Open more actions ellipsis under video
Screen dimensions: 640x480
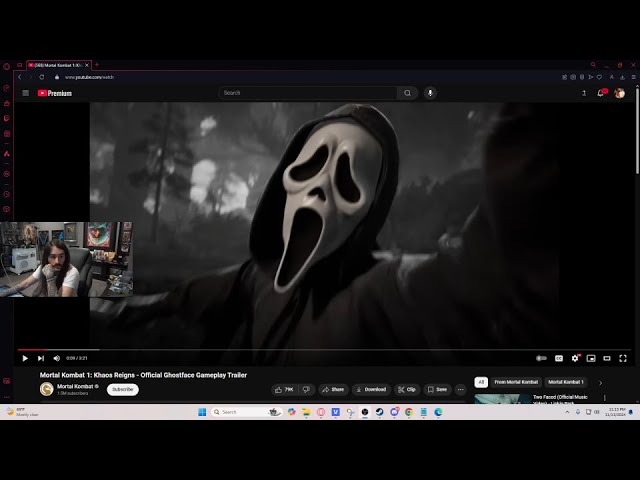coord(460,389)
